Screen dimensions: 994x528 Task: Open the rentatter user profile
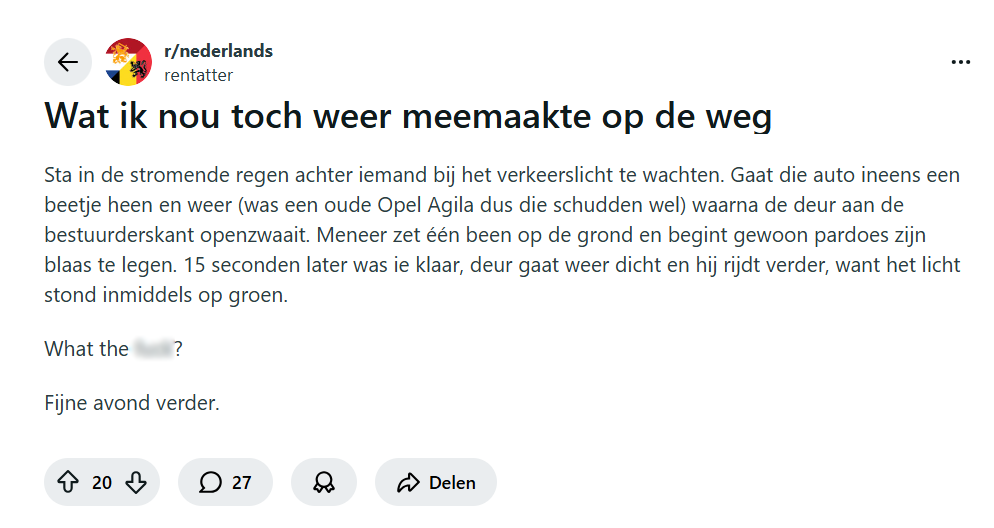click(198, 74)
